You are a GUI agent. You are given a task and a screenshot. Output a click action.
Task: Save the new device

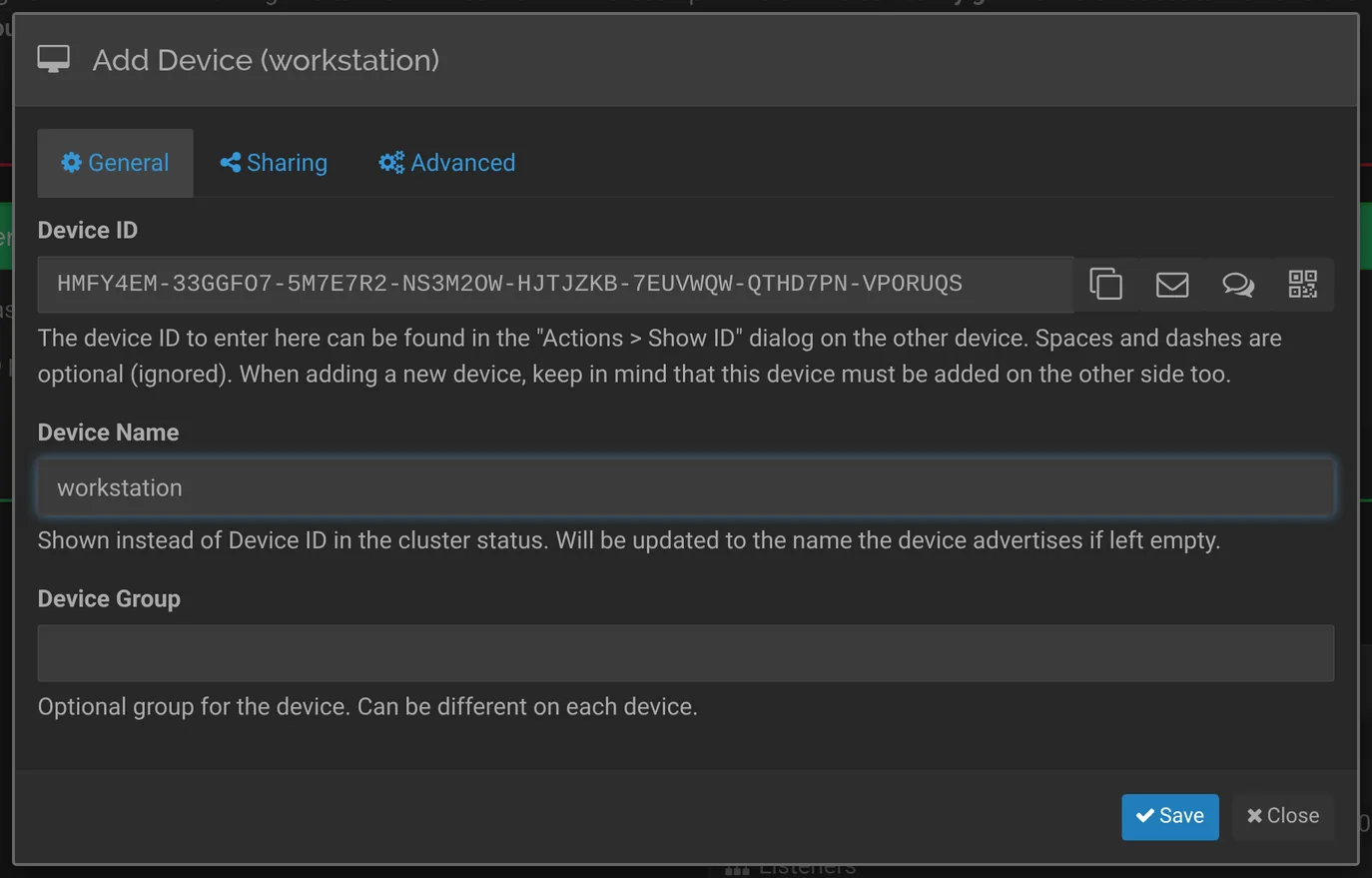(1169, 816)
